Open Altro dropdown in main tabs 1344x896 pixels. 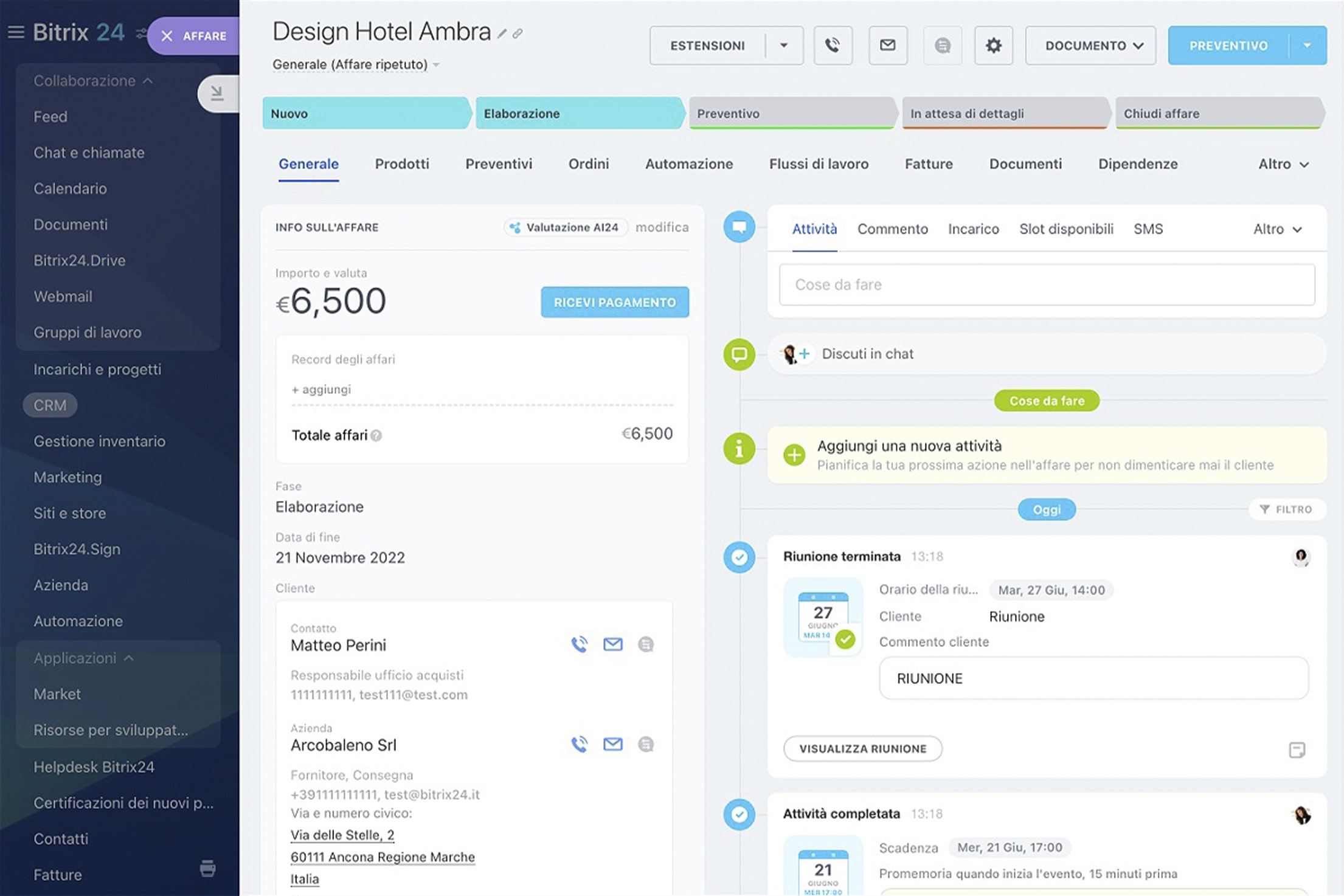click(1283, 164)
